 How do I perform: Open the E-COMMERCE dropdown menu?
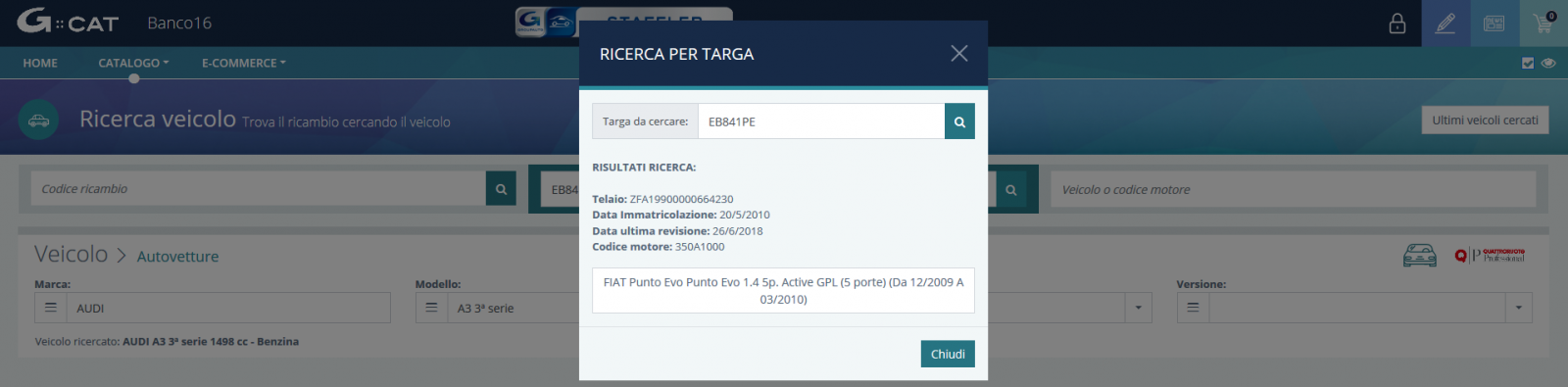[x=244, y=63]
